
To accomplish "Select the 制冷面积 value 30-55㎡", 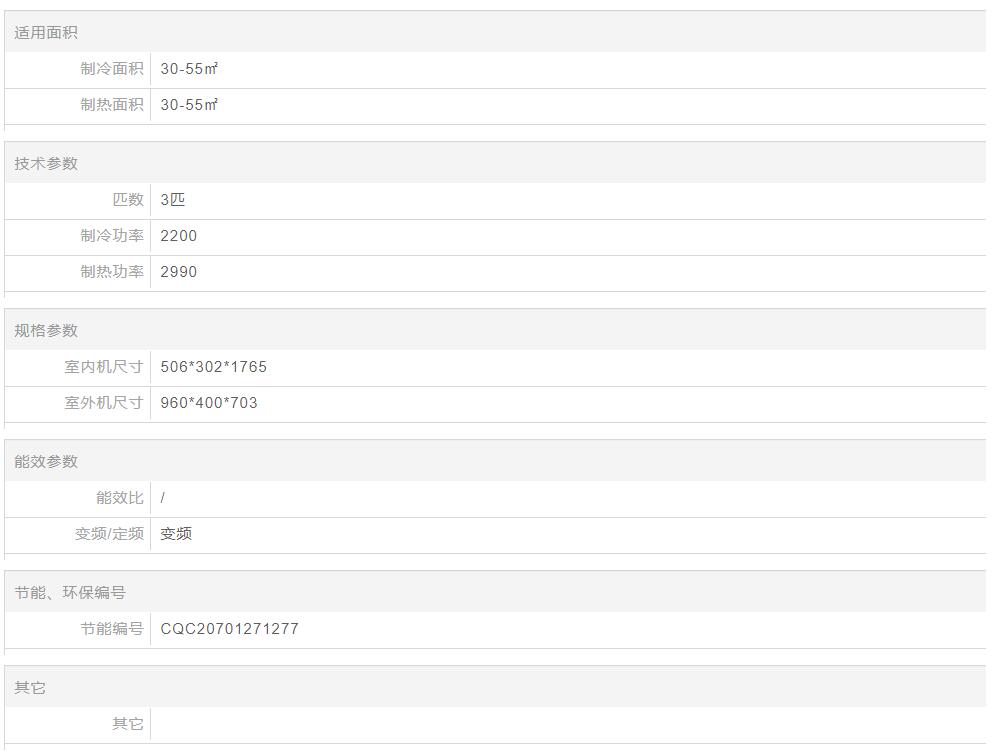I will (189, 69).
